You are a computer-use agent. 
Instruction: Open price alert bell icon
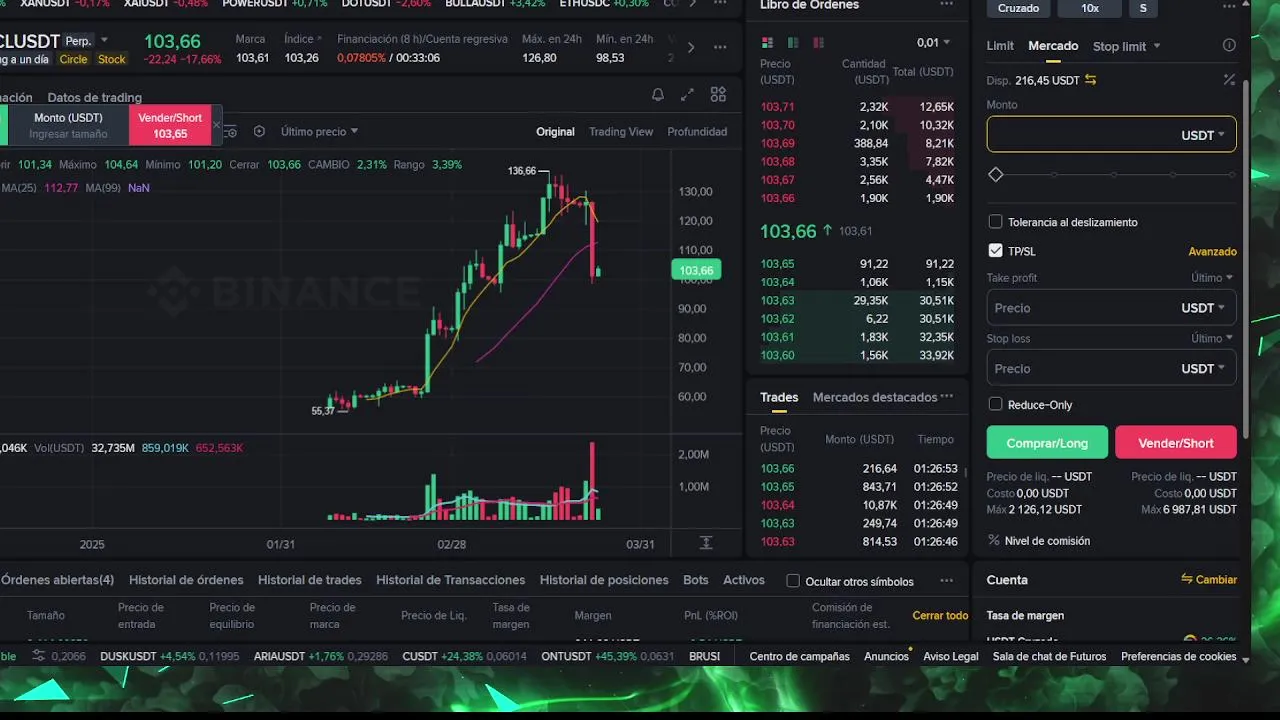point(658,95)
